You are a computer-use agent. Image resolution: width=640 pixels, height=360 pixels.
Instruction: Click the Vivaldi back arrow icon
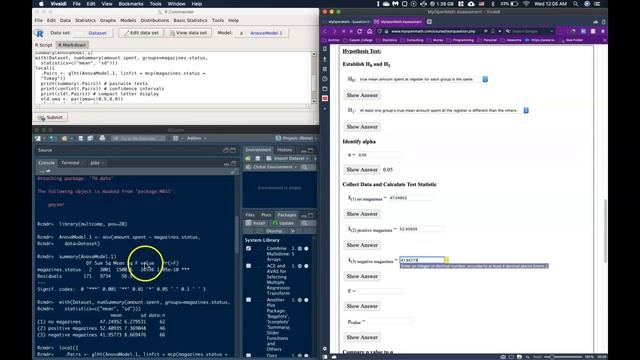[x=325, y=31]
